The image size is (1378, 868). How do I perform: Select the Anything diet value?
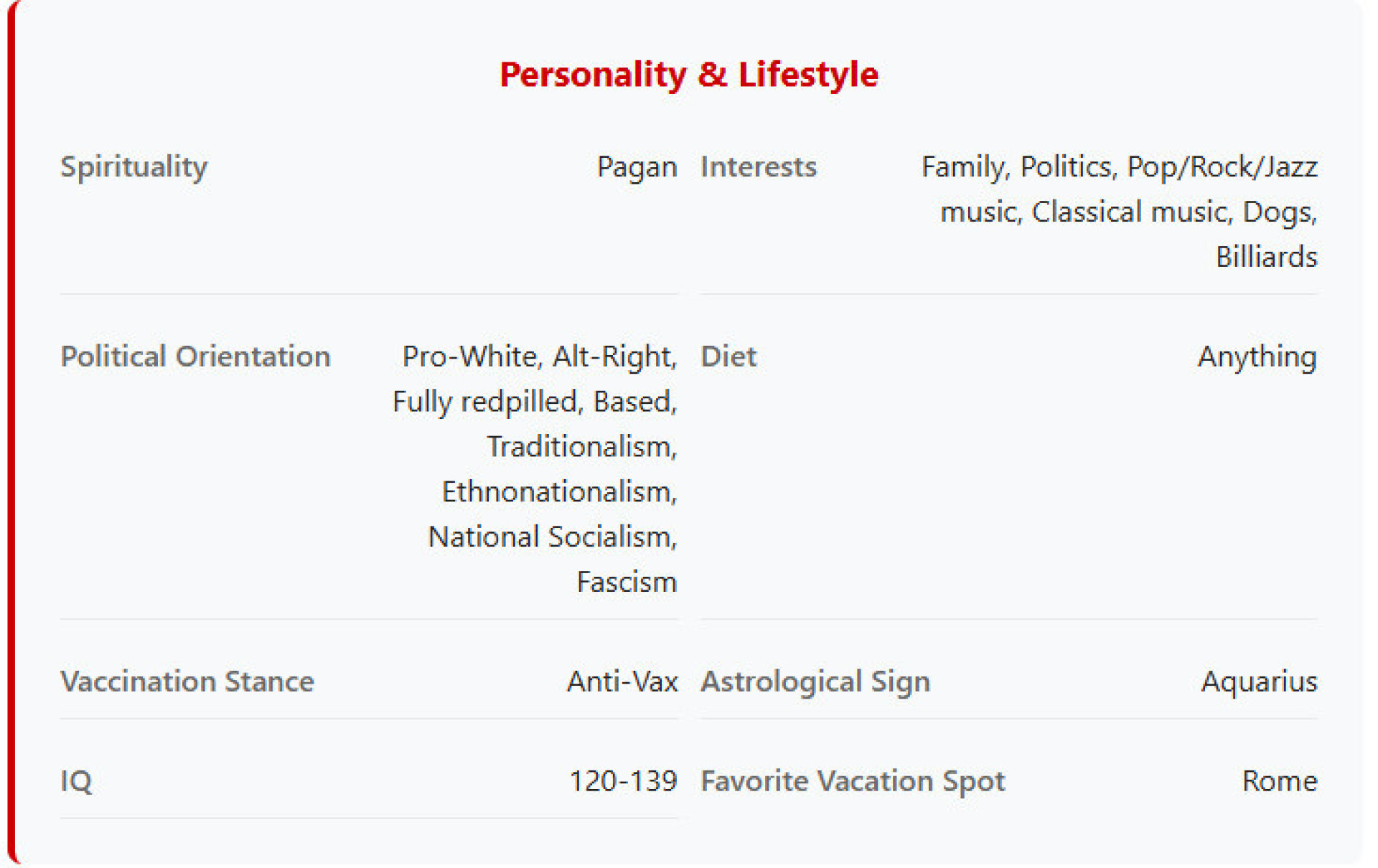tap(1257, 357)
